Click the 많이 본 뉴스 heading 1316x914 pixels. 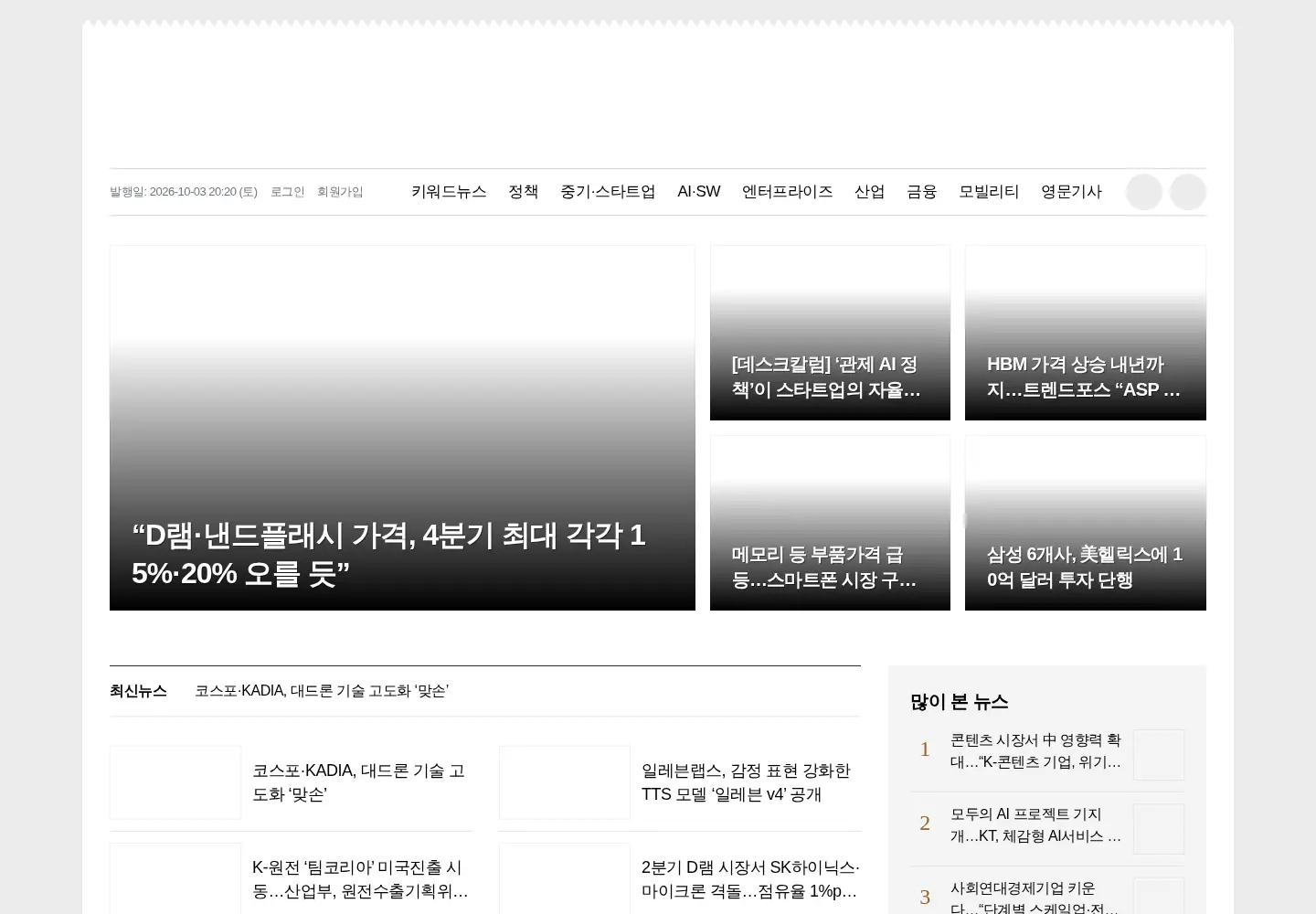pos(960,702)
